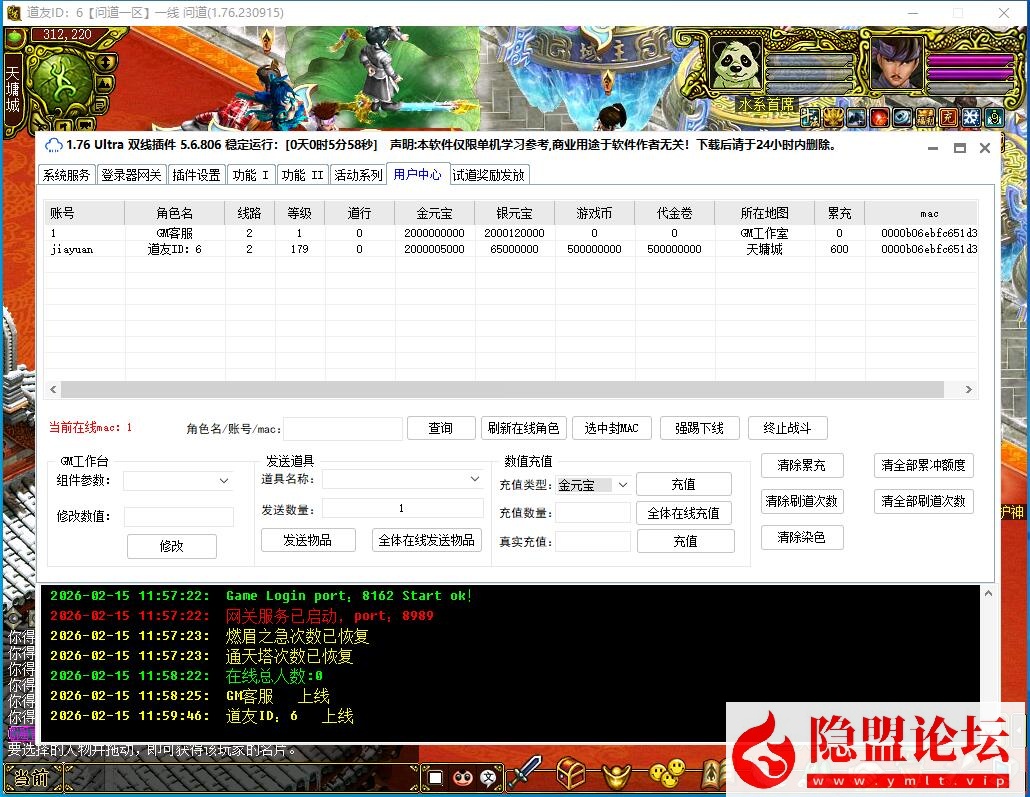The image size is (1030, 797).
Task: Open the 试道奖励发放 tab
Action: coord(489,175)
